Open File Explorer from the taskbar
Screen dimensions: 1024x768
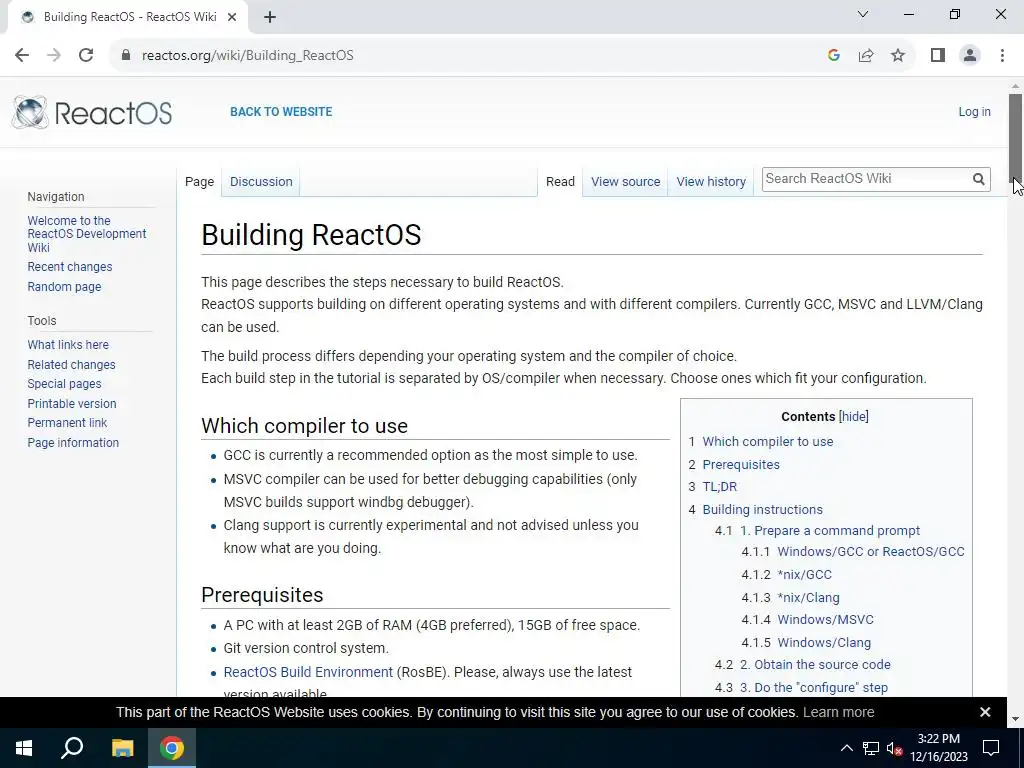(122, 748)
